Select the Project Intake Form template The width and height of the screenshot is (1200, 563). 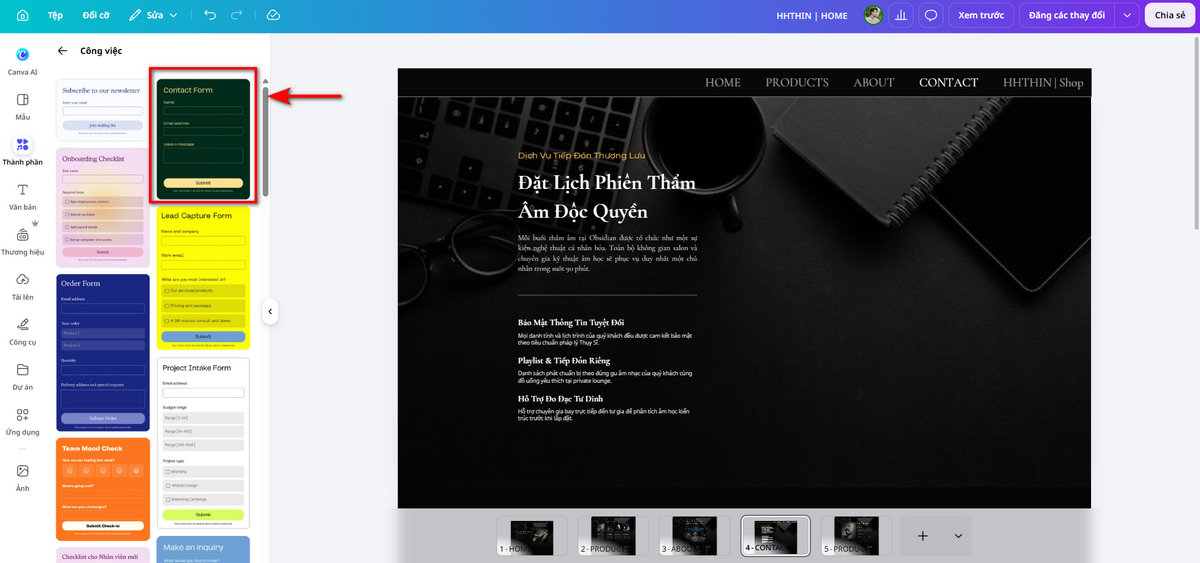[x=203, y=442]
